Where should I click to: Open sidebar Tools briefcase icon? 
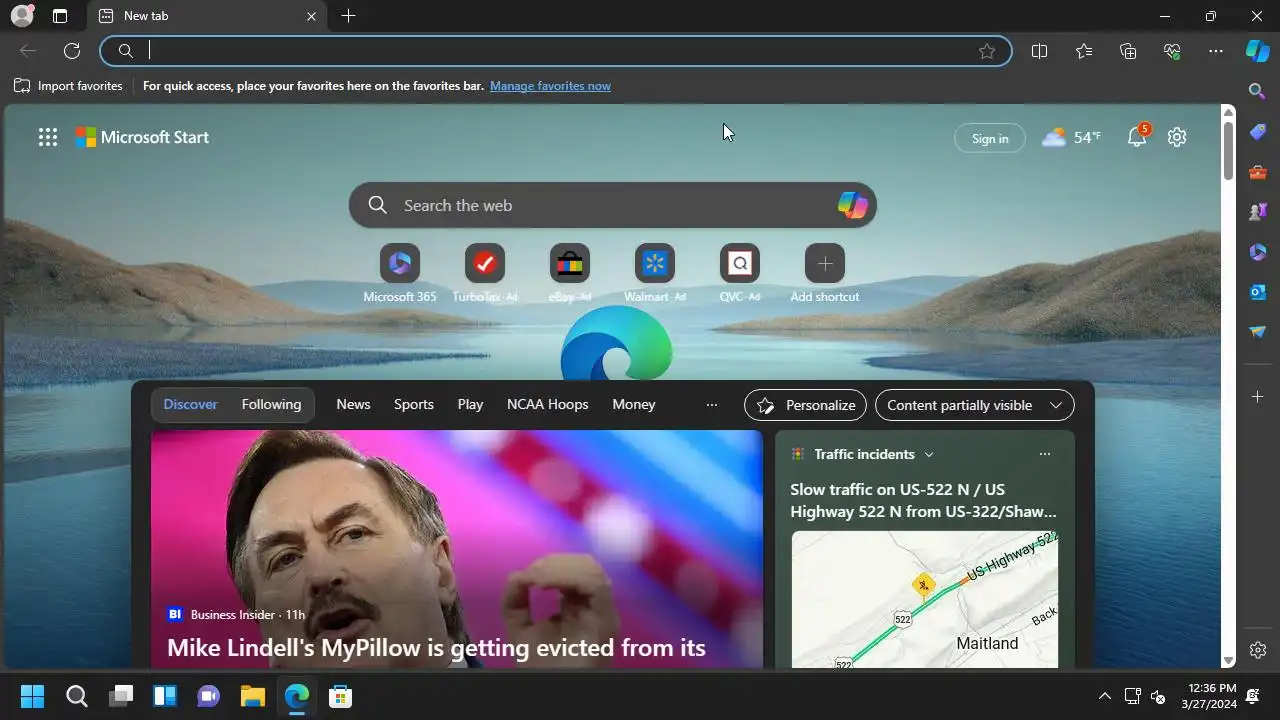pos(1258,172)
